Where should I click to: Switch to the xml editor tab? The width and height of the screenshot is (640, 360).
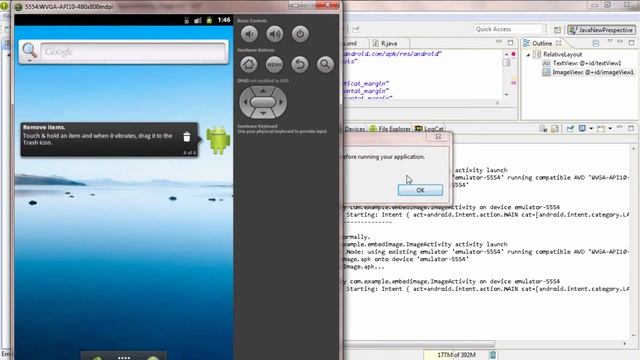[351, 43]
